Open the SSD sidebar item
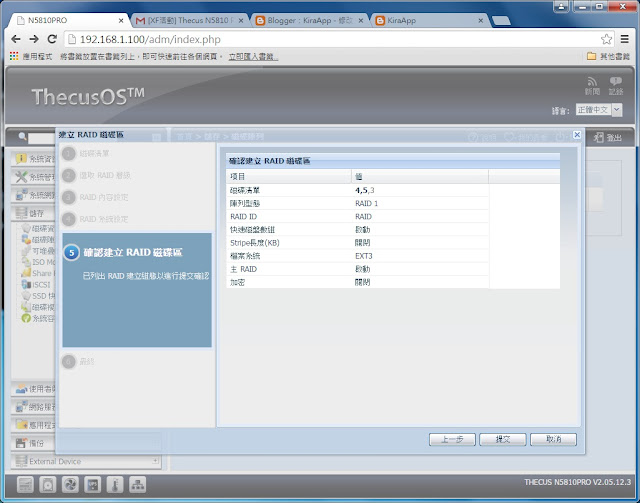This screenshot has width=640, height=503. click(x=38, y=296)
